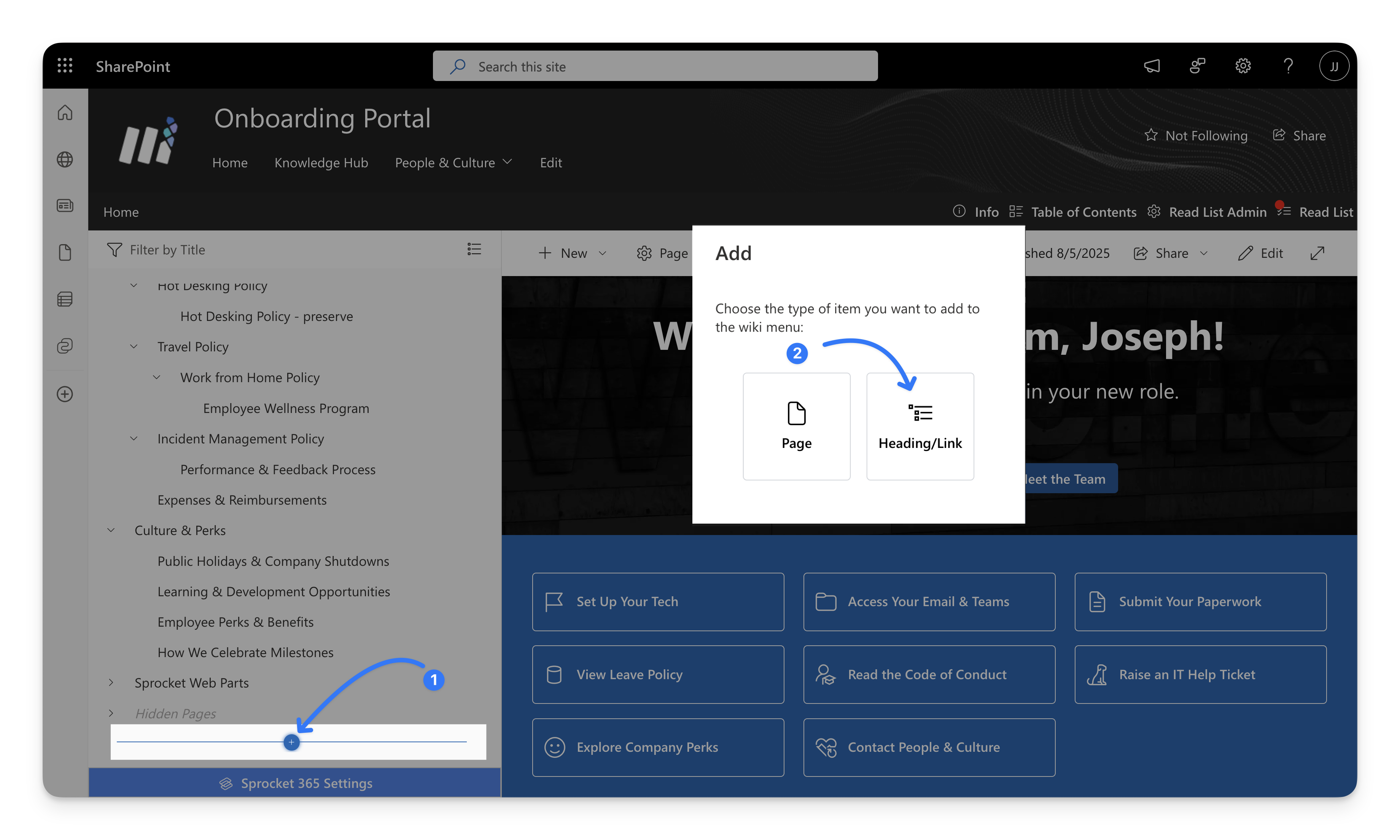Image resolution: width=1400 pixels, height=840 pixels.
Task: Click the create plus icon in left rail
Action: click(x=65, y=394)
